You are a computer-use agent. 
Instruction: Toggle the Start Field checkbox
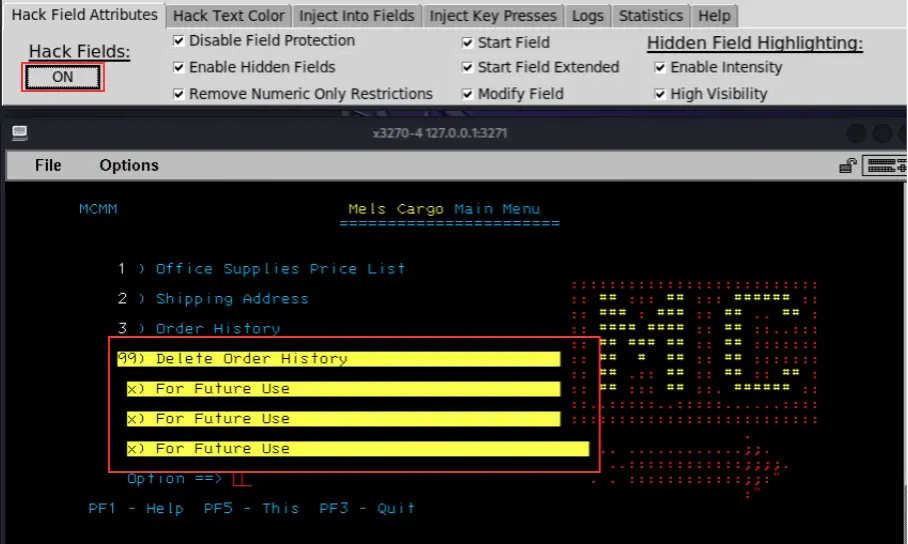point(468,42)
